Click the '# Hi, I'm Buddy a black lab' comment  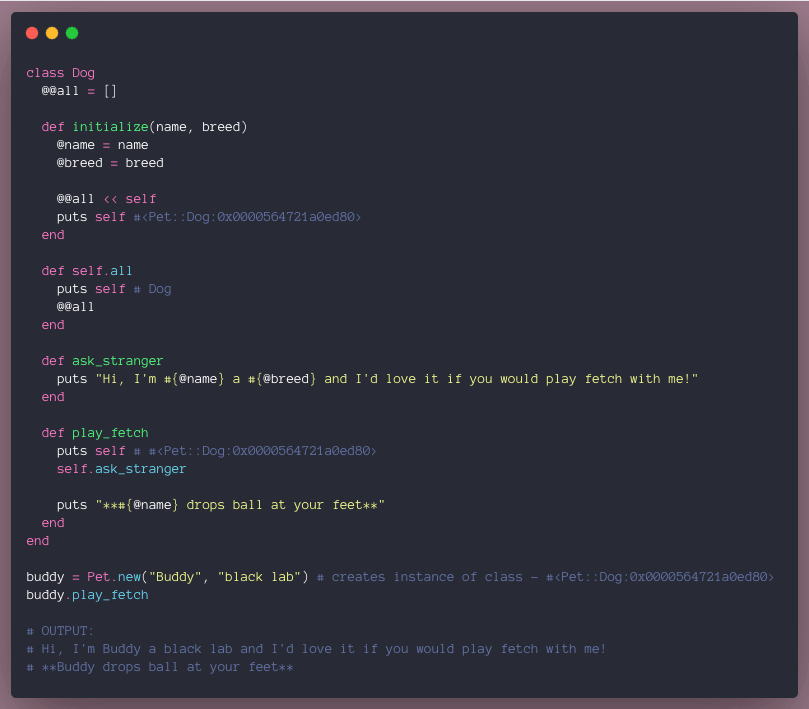tap(316, 649)
